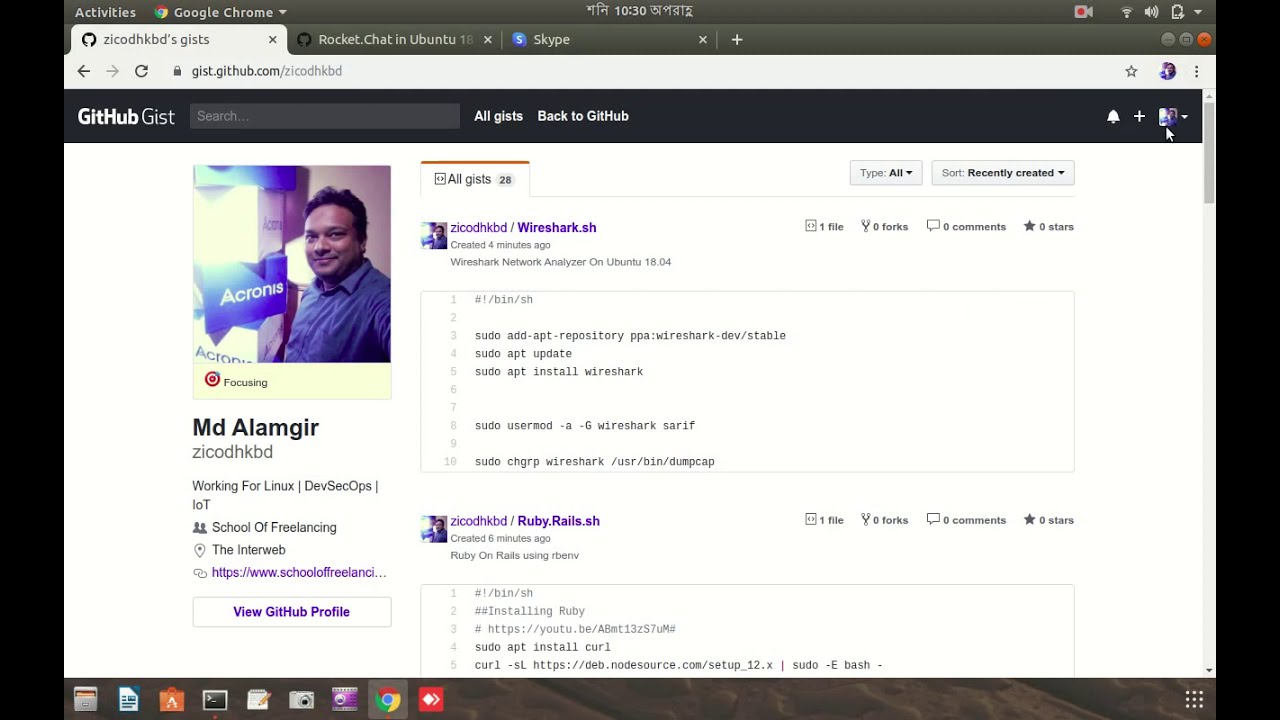Open the software store bag icon

coord(172,700)
